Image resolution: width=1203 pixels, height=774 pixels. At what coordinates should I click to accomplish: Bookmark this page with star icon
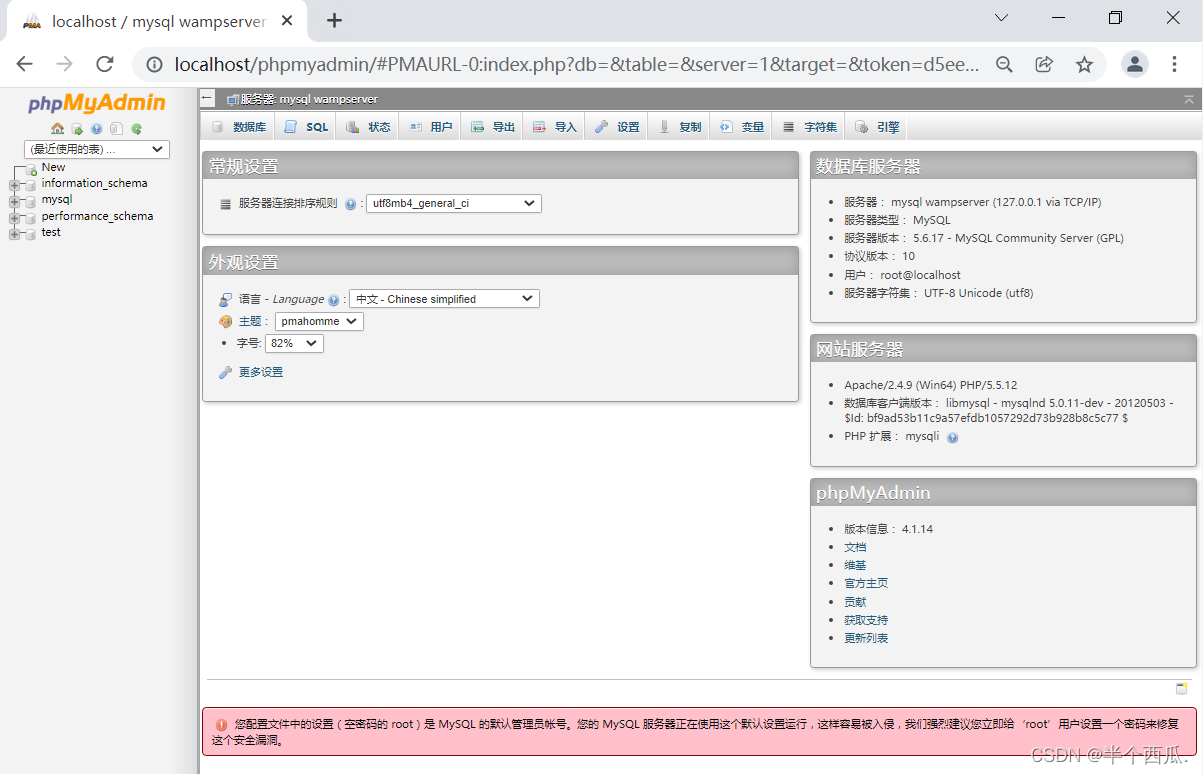(x=1084, y=64)
